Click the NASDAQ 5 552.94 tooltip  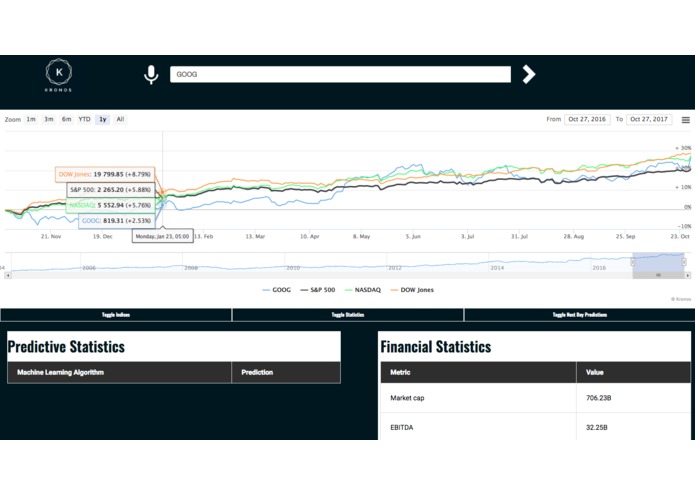[x=111, y=205]
